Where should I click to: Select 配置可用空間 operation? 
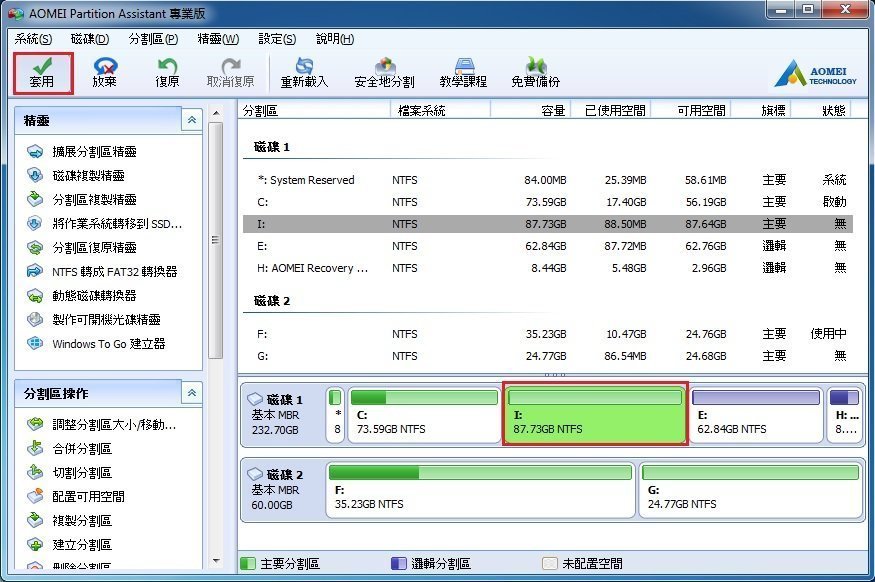pyautogui.click(x=75, y=497)
